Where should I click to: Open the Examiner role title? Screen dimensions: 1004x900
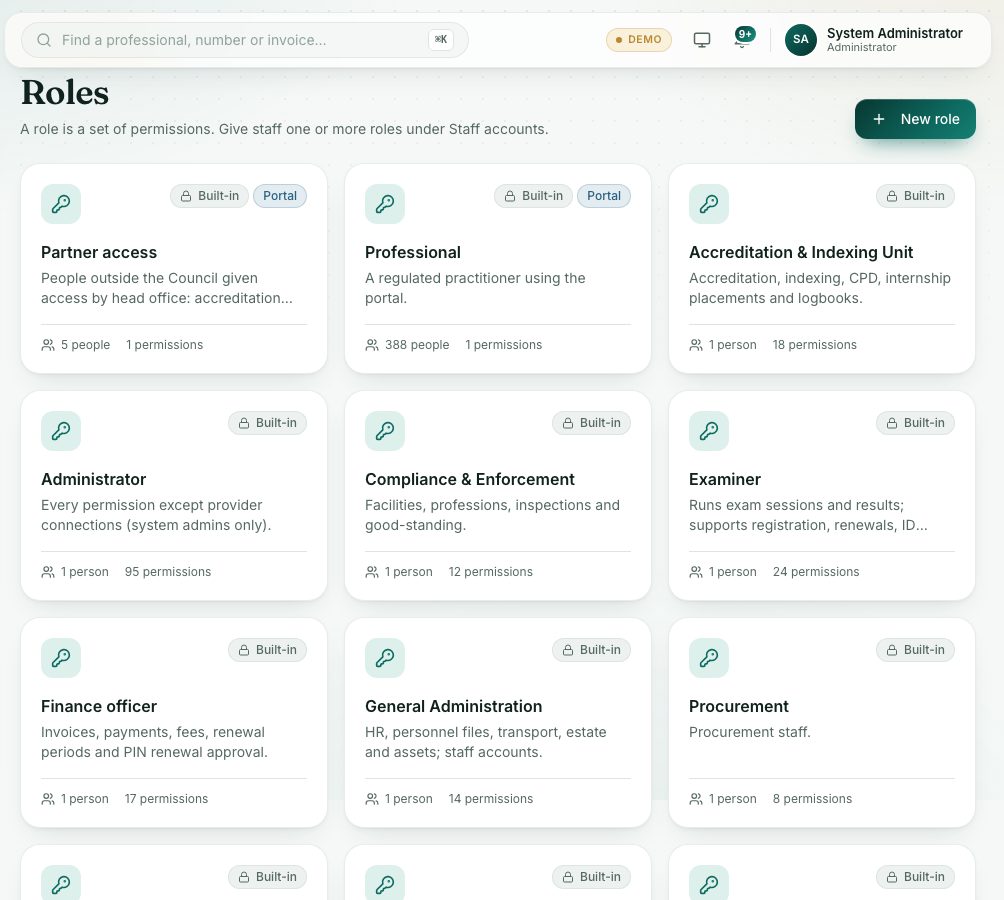[724, 479]
